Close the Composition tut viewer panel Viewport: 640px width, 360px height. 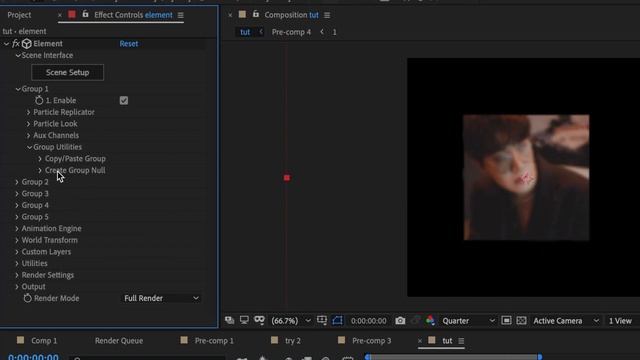(x=230, y=15)
